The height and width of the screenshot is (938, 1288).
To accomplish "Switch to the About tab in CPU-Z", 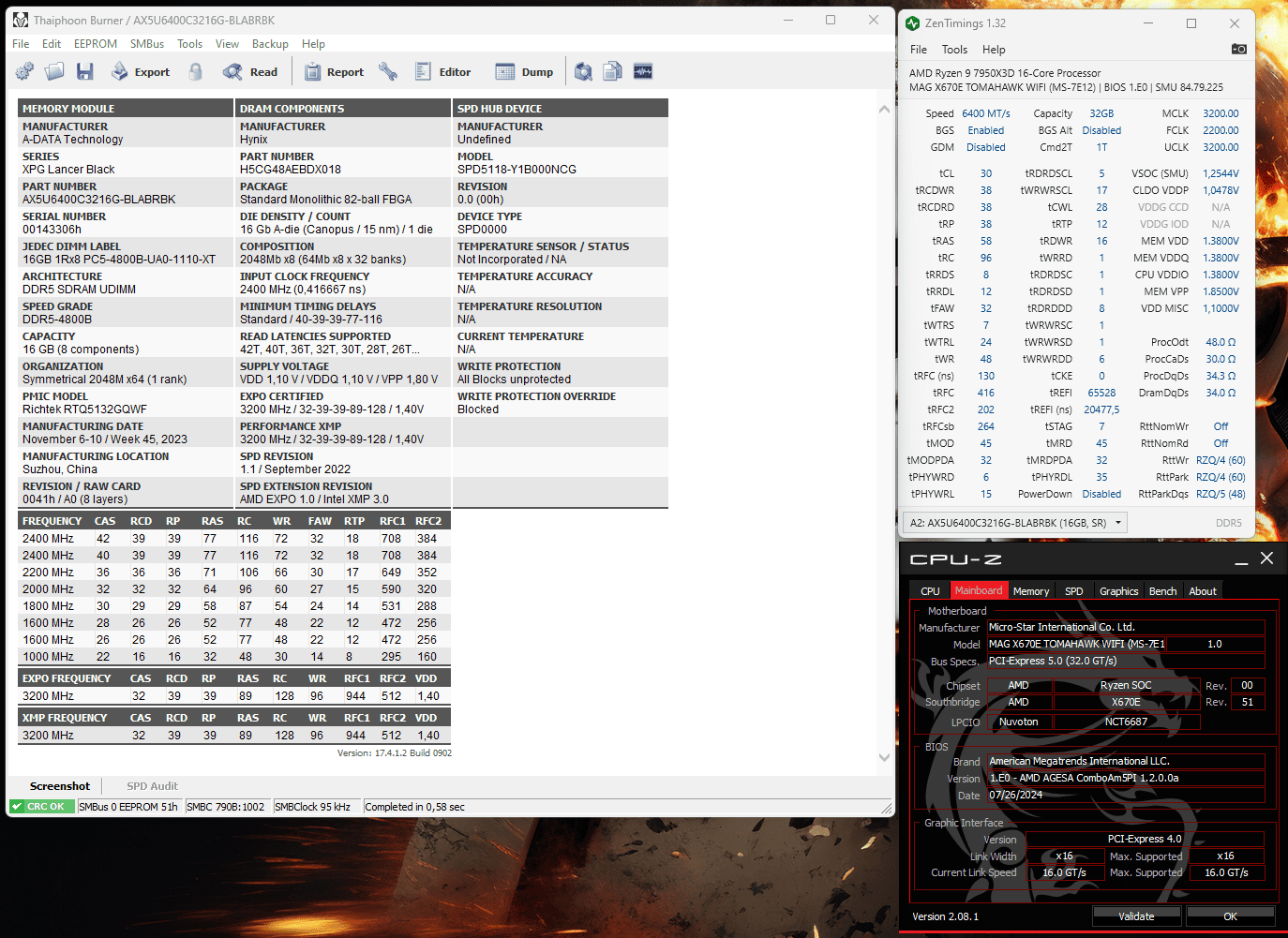I will [1203, 591].
